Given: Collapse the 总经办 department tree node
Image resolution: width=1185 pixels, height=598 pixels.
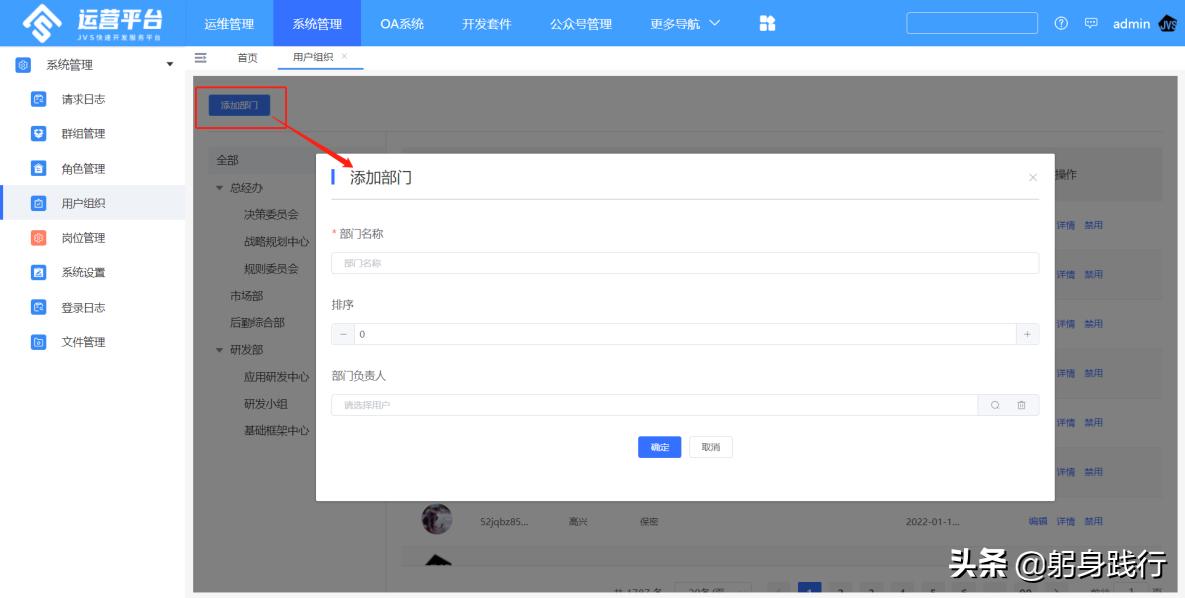Looking at the screenshot, I should click(219, 187).
